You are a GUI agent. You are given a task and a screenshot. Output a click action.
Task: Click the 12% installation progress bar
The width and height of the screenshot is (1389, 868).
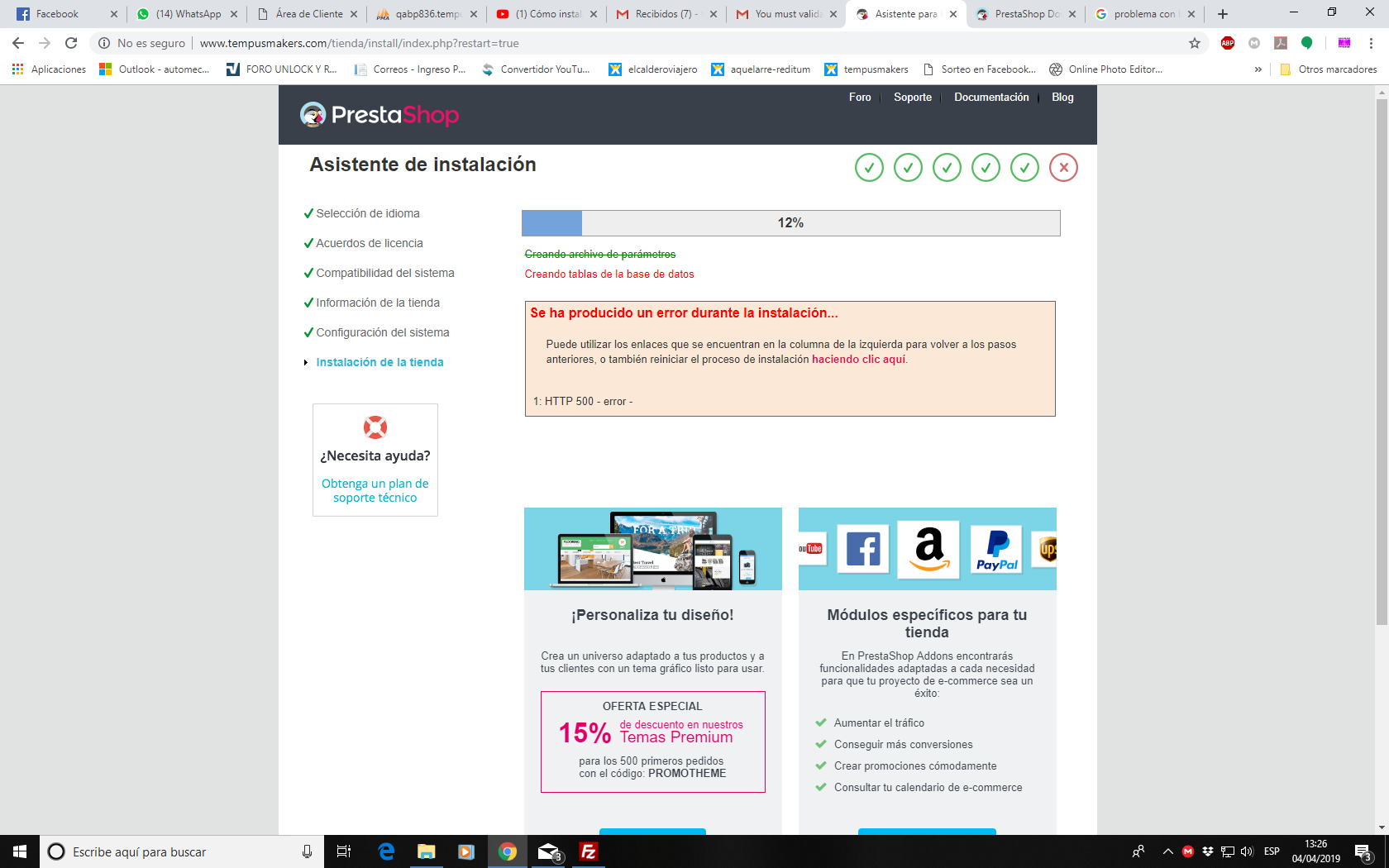coord(790,223)
